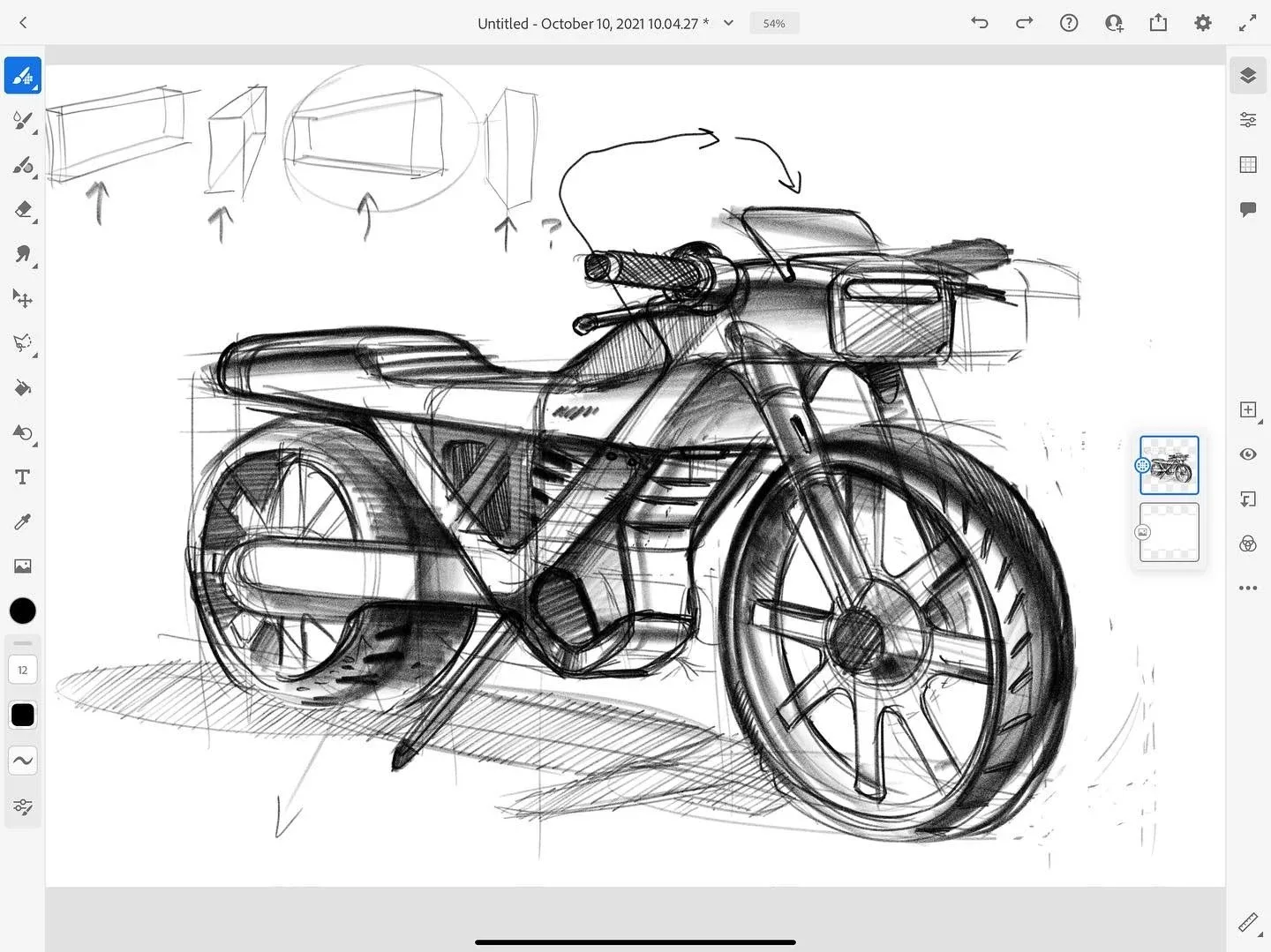Select the vector brush tool
1271x952 pixels.
tap(23, 166)
